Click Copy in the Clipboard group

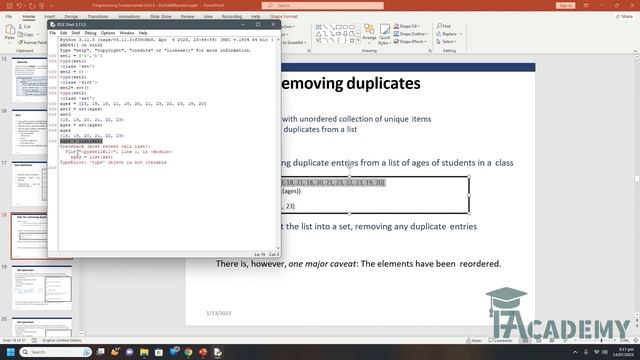pyautogui.click(x=26, y=35)
